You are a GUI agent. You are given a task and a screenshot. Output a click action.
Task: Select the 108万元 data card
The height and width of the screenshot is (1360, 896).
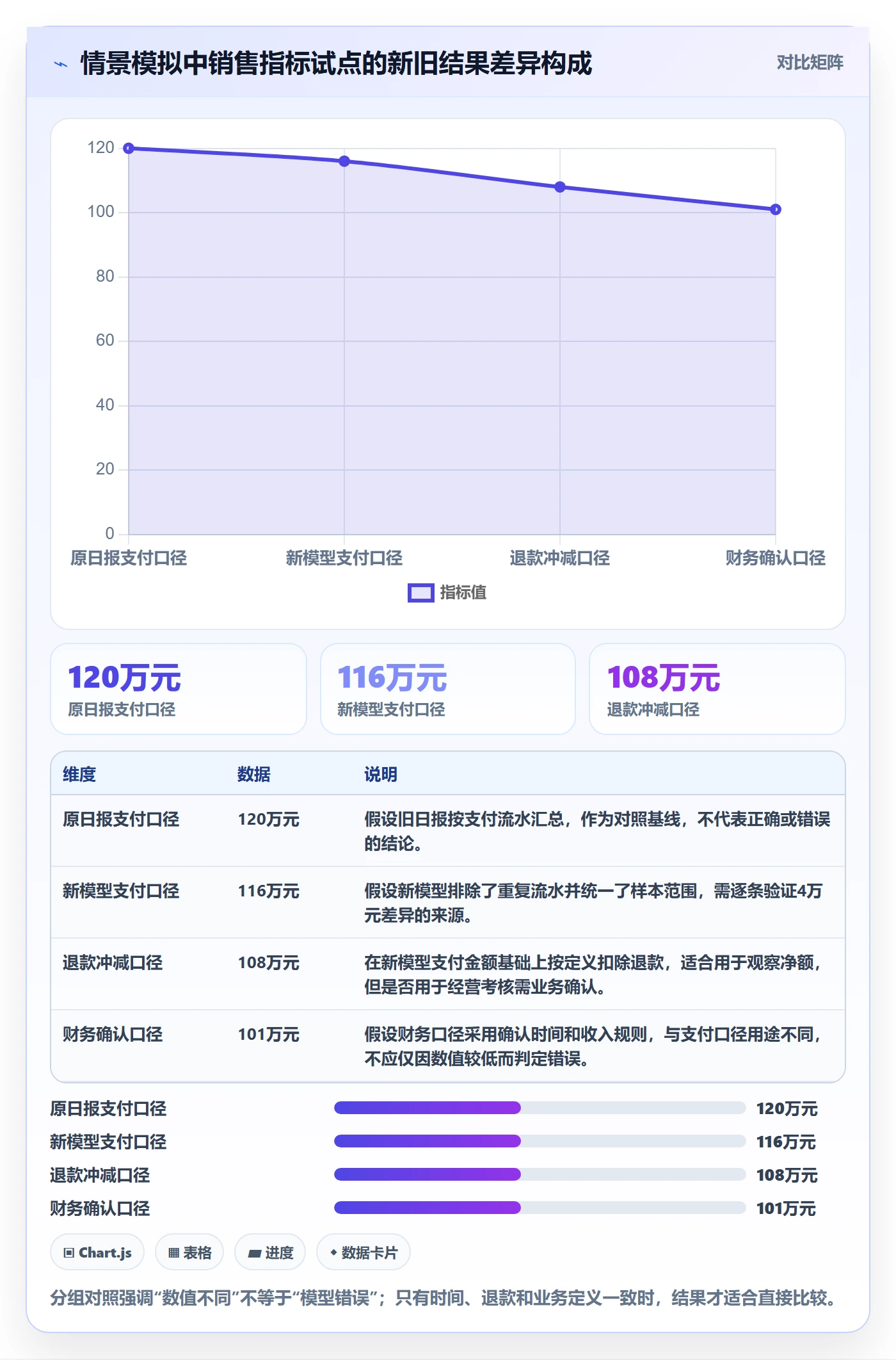point(717,689)
